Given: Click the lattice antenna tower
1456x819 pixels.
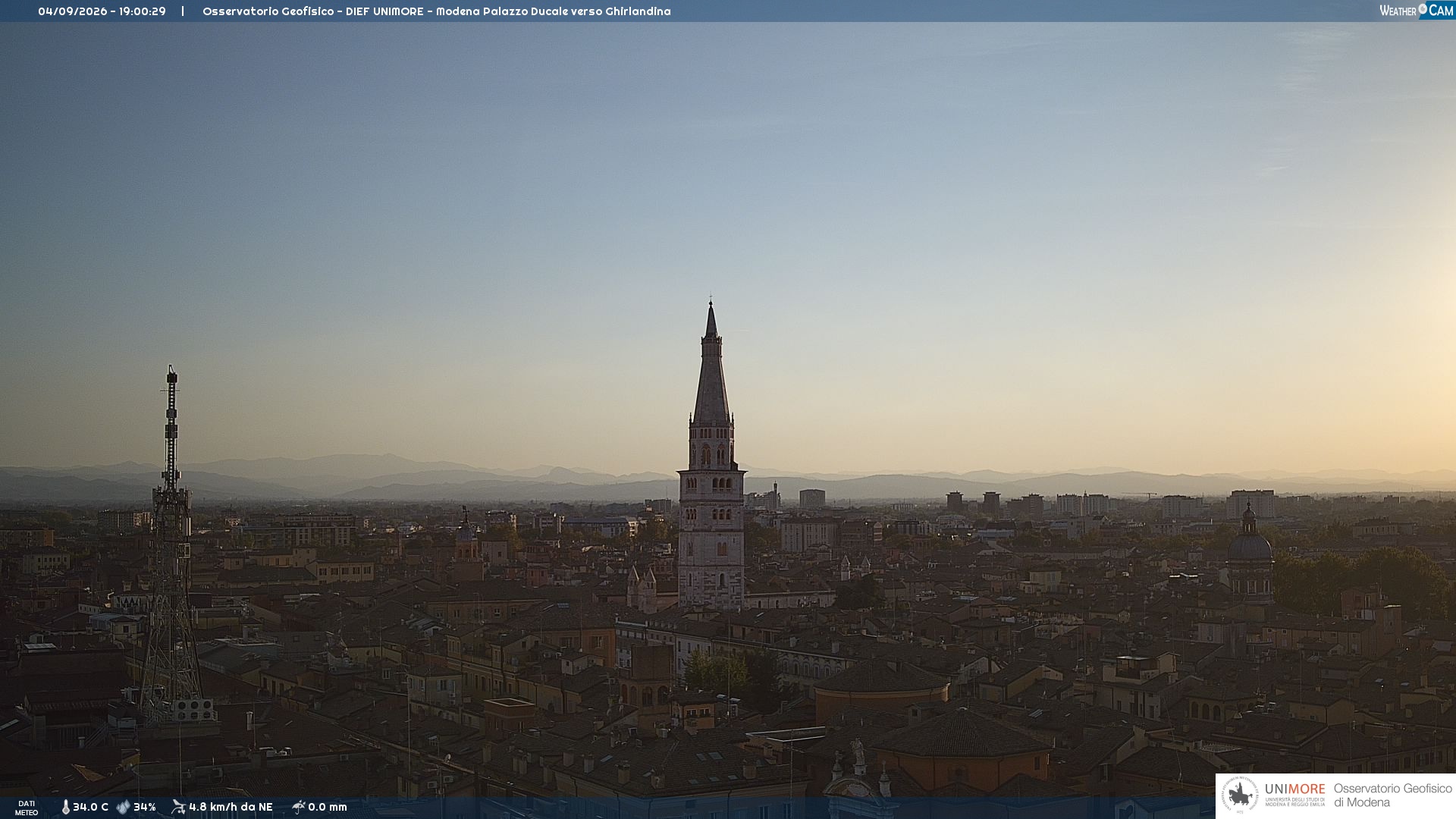Looking at the screenshot, I should point(171,546).
